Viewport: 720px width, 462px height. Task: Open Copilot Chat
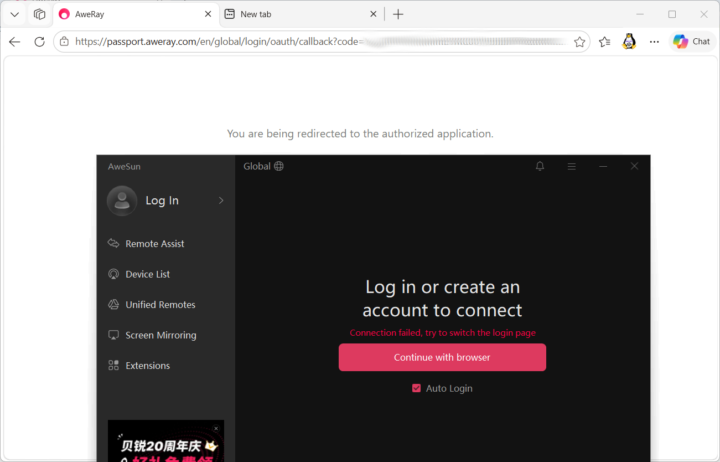pyautogui.click(x=692, y=42)
